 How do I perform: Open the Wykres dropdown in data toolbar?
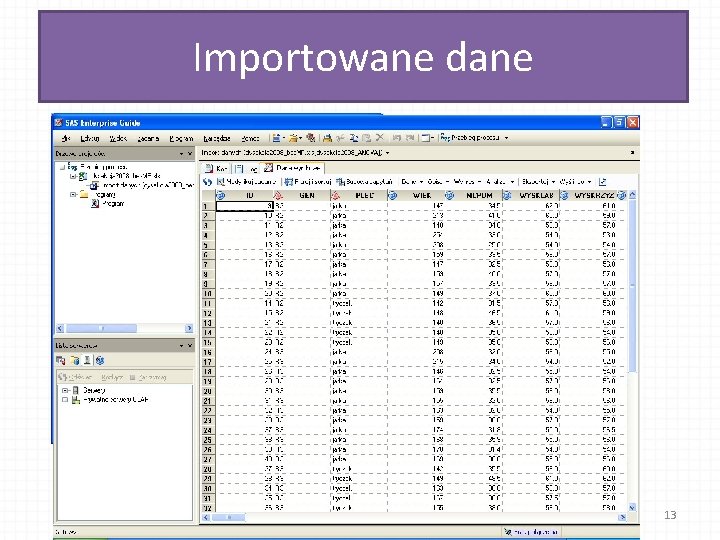[x=467, y=182]
